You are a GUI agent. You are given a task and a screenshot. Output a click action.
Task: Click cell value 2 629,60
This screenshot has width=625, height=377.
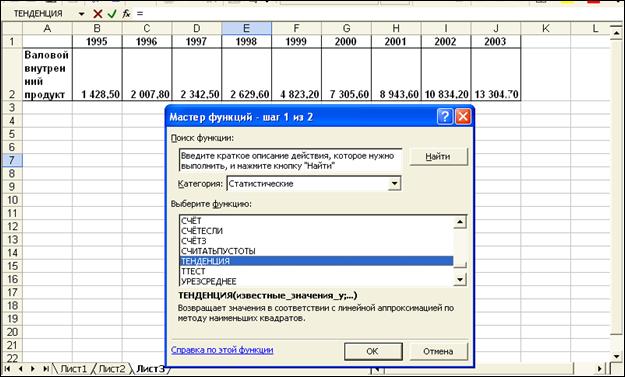[x=247, y=75]
